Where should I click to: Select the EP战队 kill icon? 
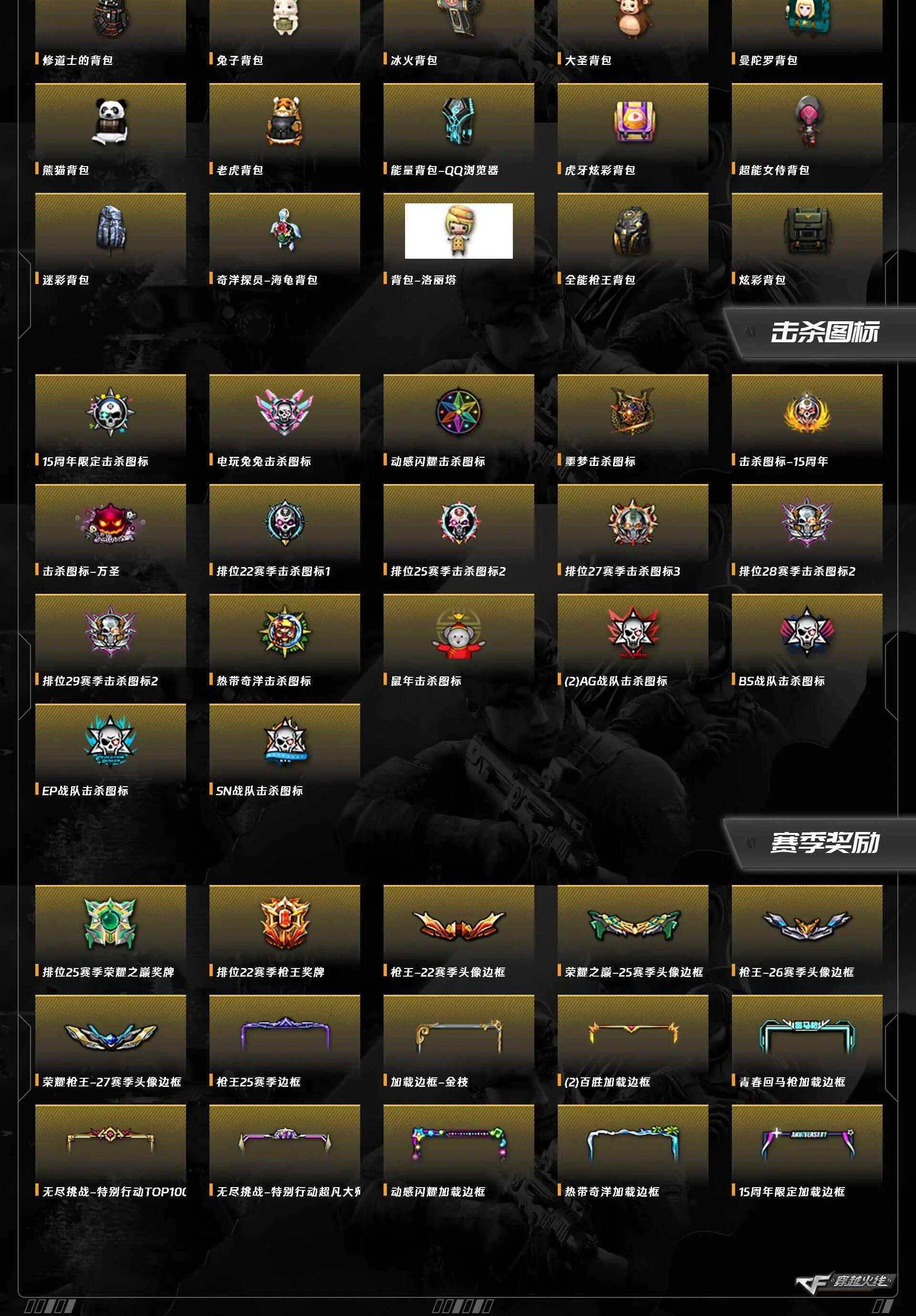111,742
